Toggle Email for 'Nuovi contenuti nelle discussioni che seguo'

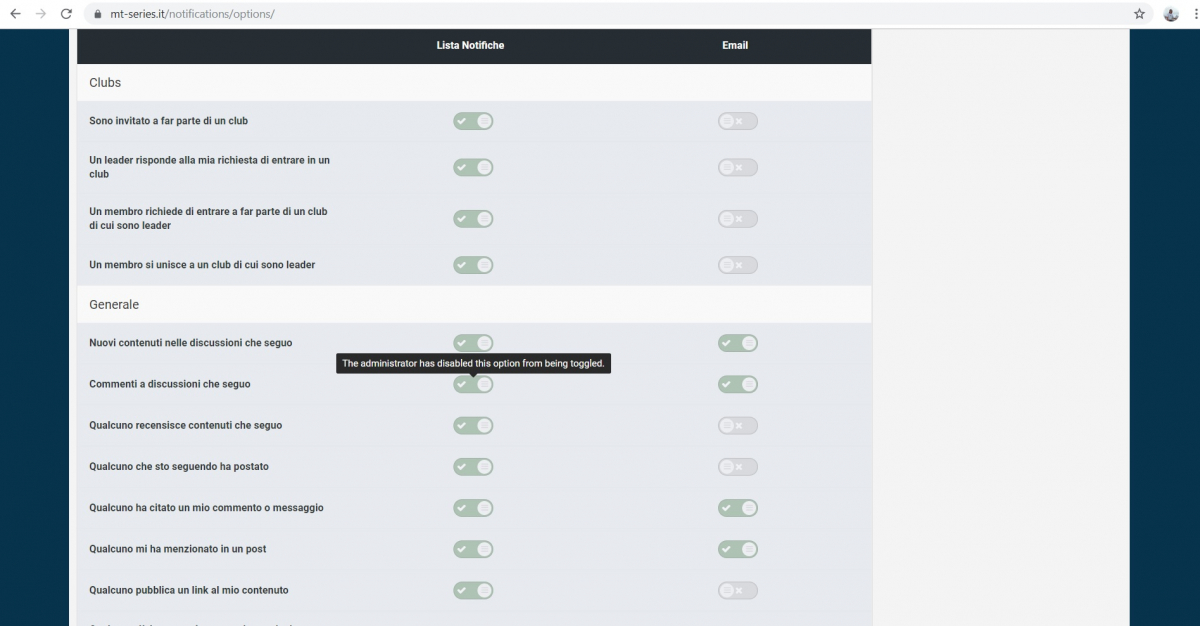pos(738,343)
